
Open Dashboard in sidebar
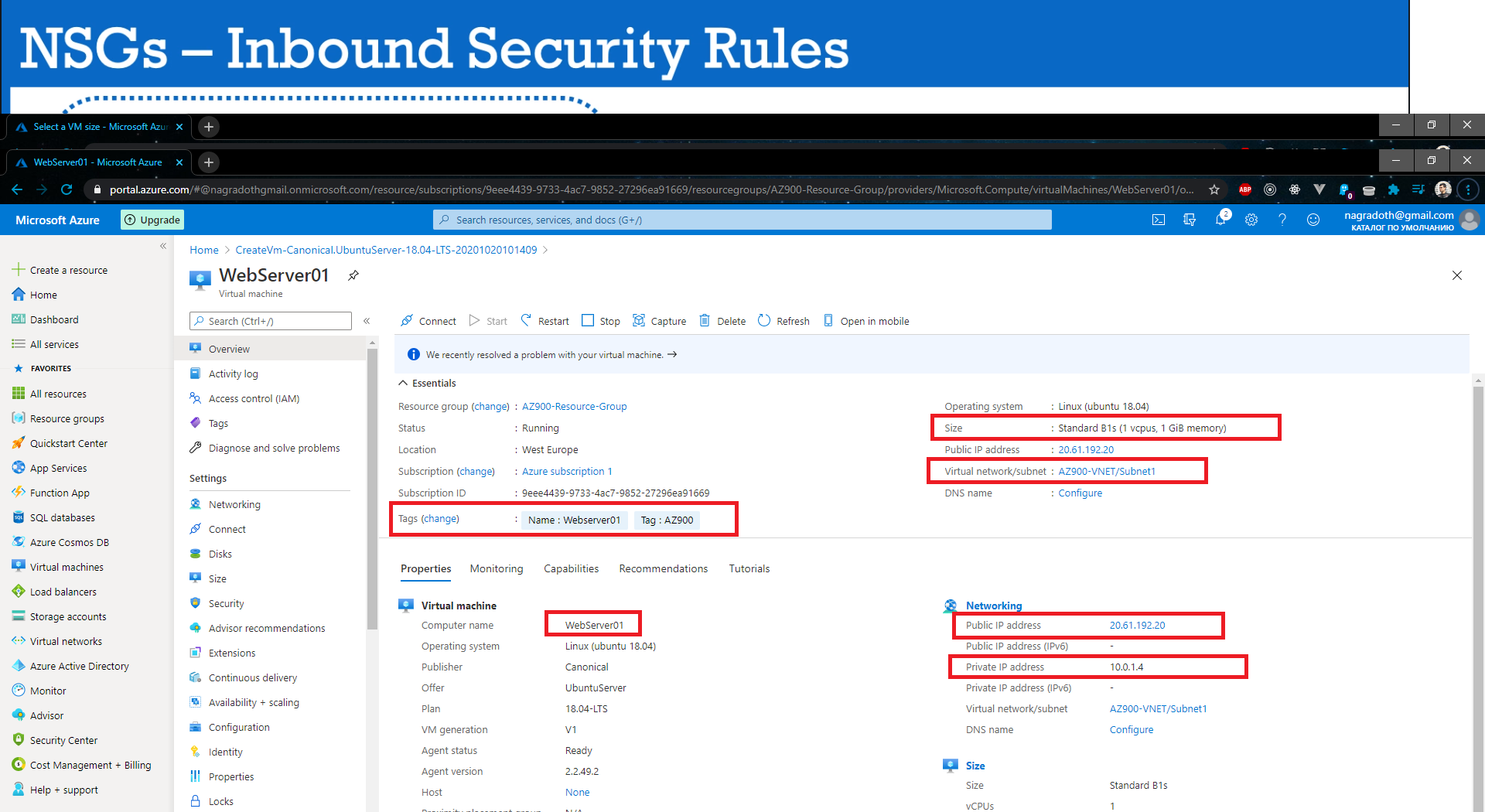click(46, 319)
